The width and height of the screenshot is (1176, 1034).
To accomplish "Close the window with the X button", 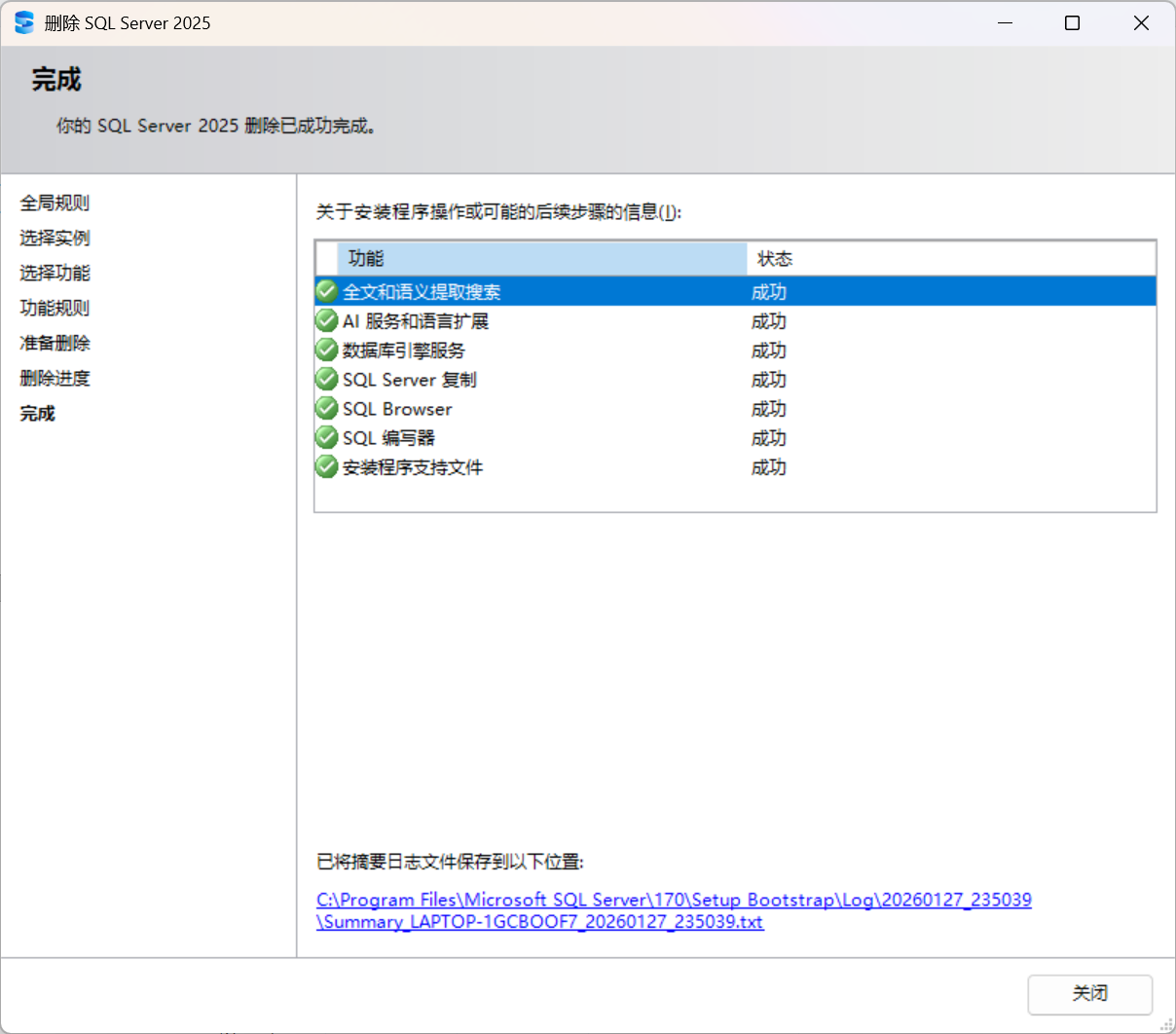I will 1141,22.
